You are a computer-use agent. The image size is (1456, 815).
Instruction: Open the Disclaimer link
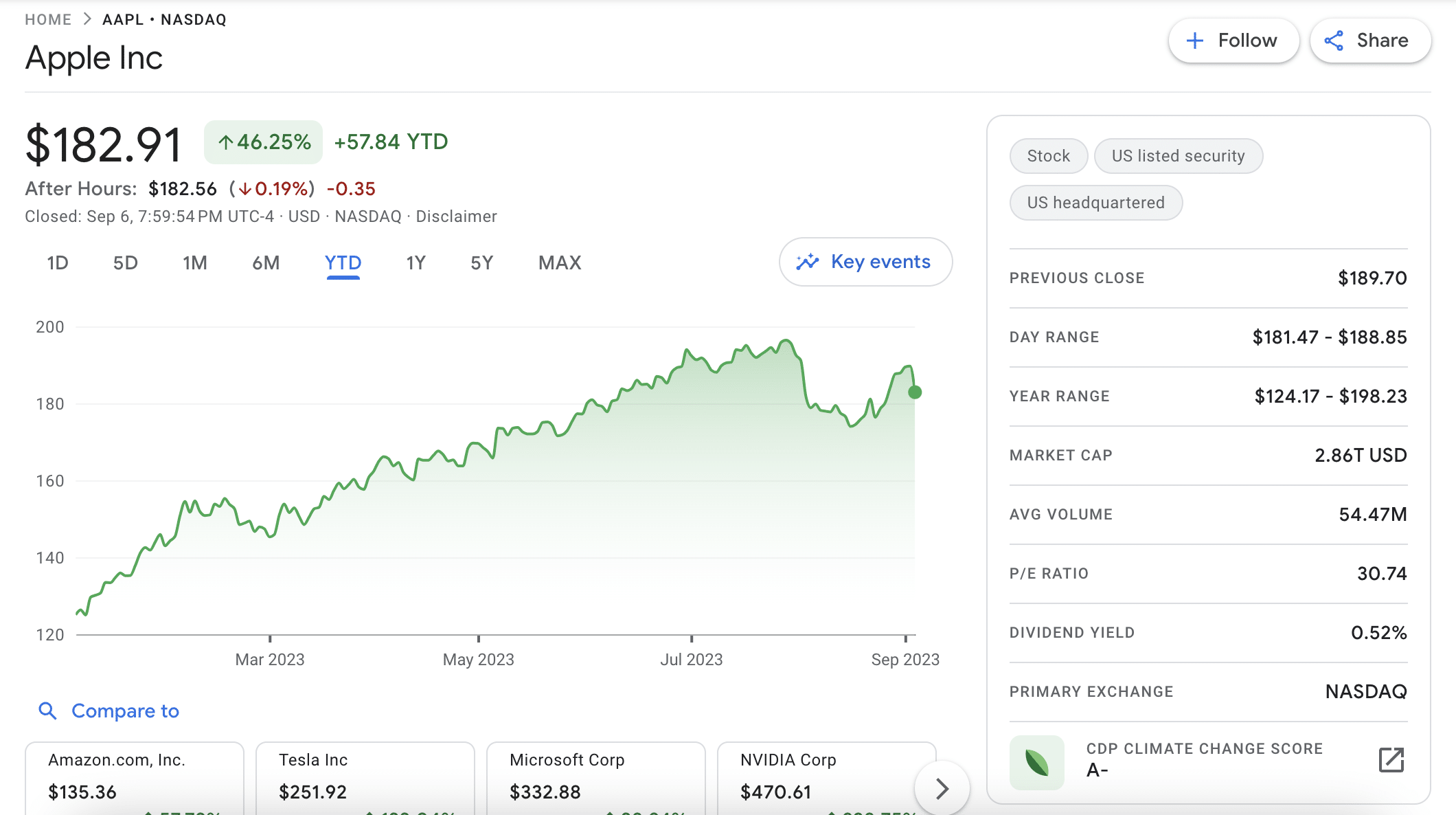coord(456,216)
